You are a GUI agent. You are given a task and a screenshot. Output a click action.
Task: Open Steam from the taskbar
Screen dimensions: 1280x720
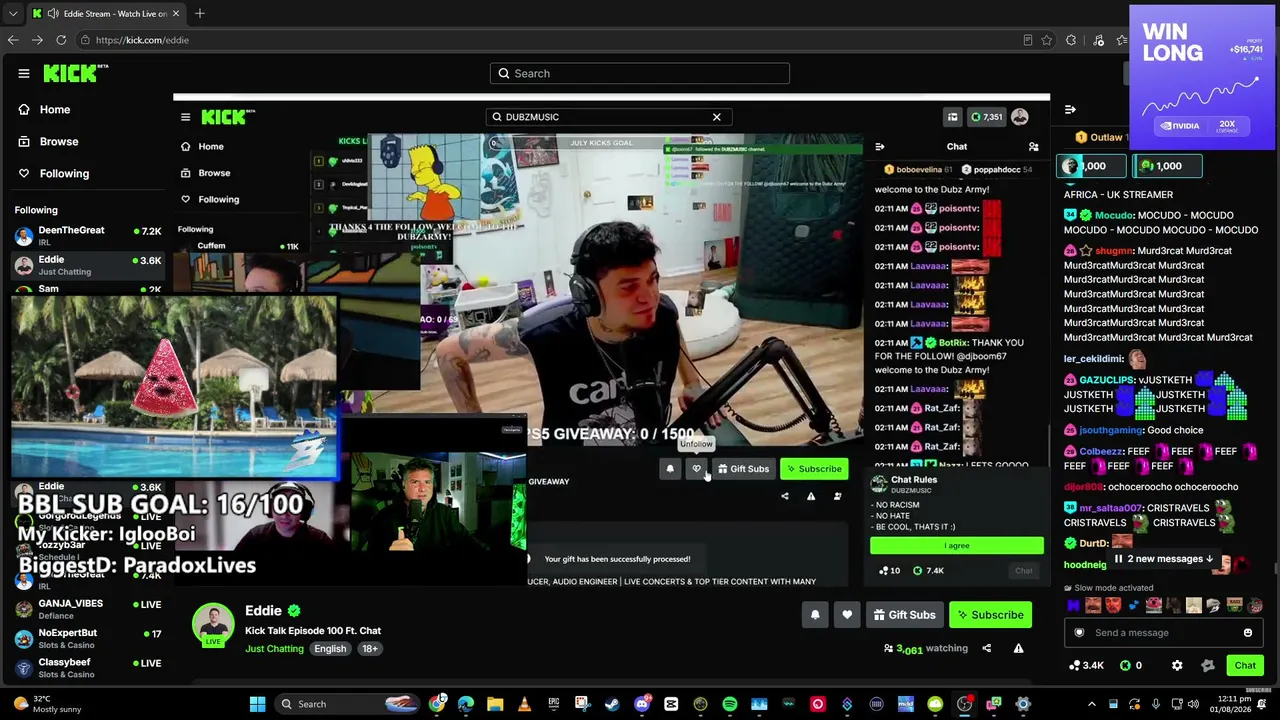pyautogui.click(x=612, y=704)
